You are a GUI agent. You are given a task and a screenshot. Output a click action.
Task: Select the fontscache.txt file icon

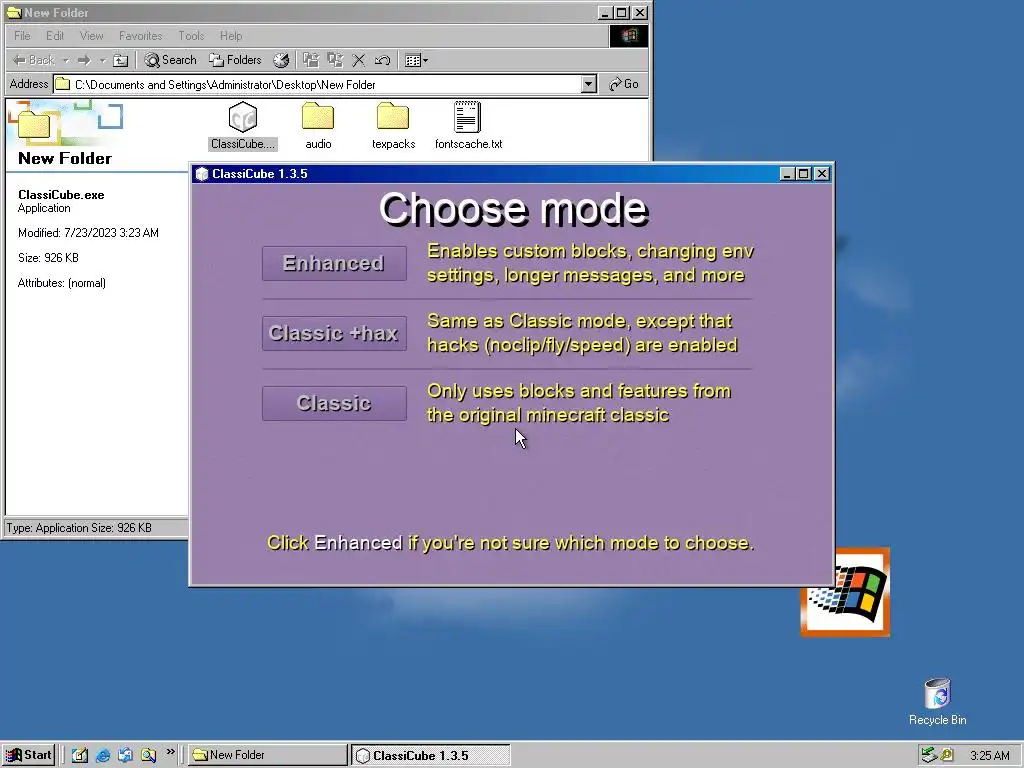(468, 126)
